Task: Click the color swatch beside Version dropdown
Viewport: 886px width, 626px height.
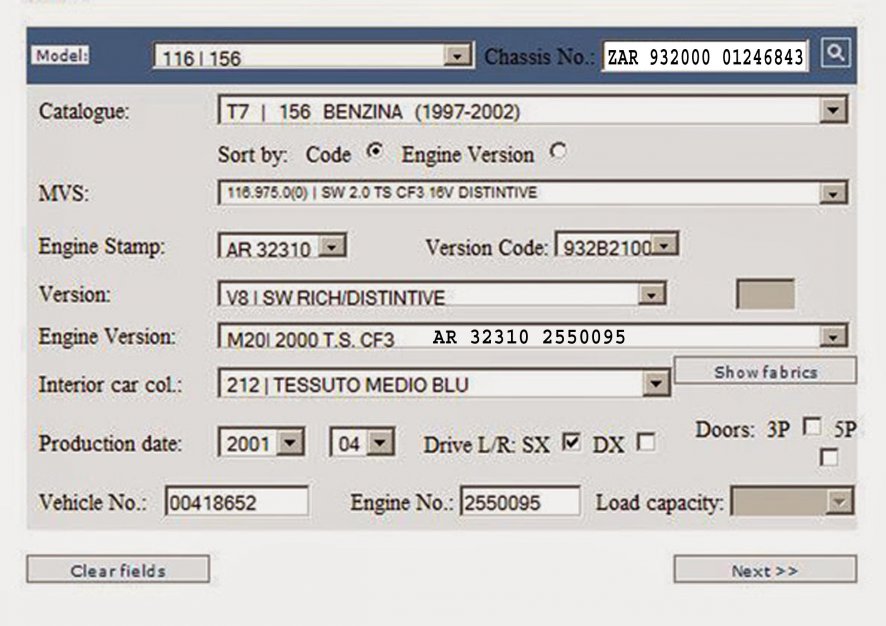Action: (765, 294)
